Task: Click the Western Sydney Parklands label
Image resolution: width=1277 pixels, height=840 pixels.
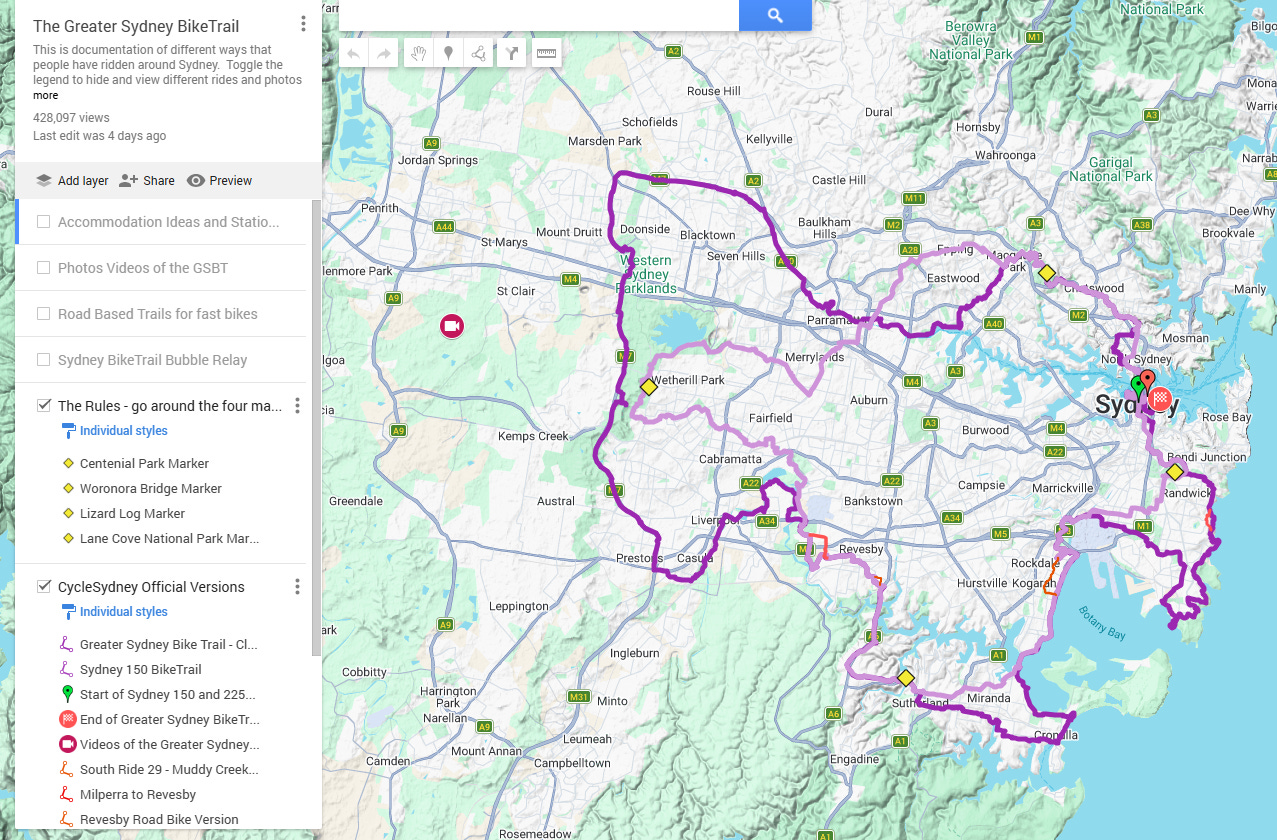Action: [646, 275]
